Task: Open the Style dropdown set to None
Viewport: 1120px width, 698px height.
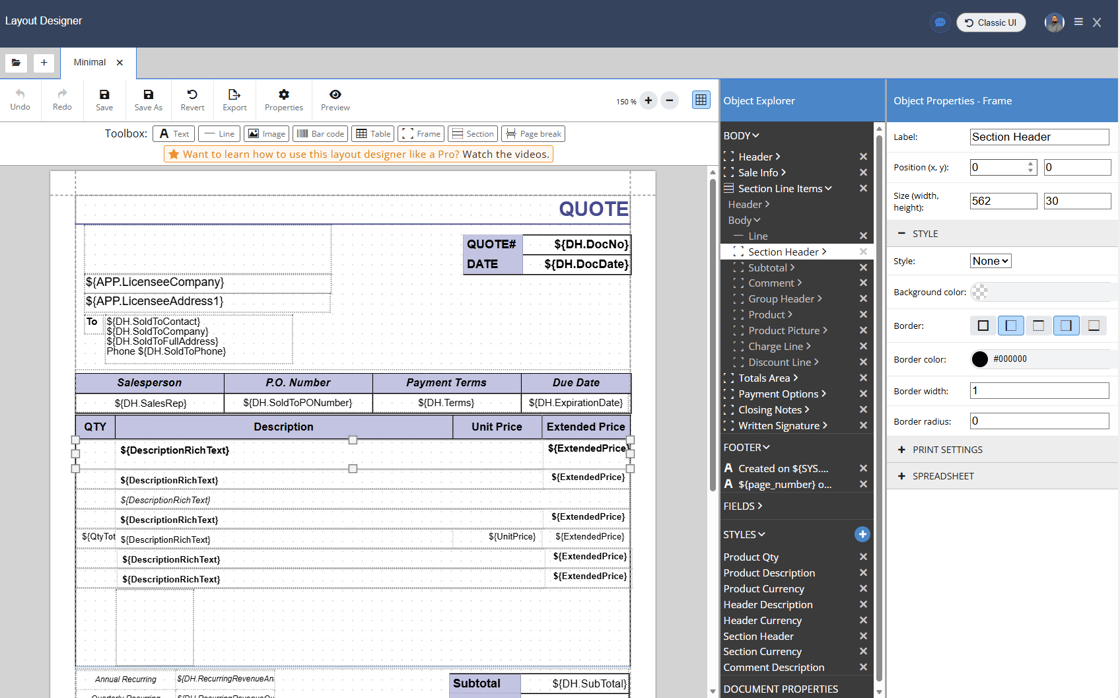Action: [x=990, y=261]
